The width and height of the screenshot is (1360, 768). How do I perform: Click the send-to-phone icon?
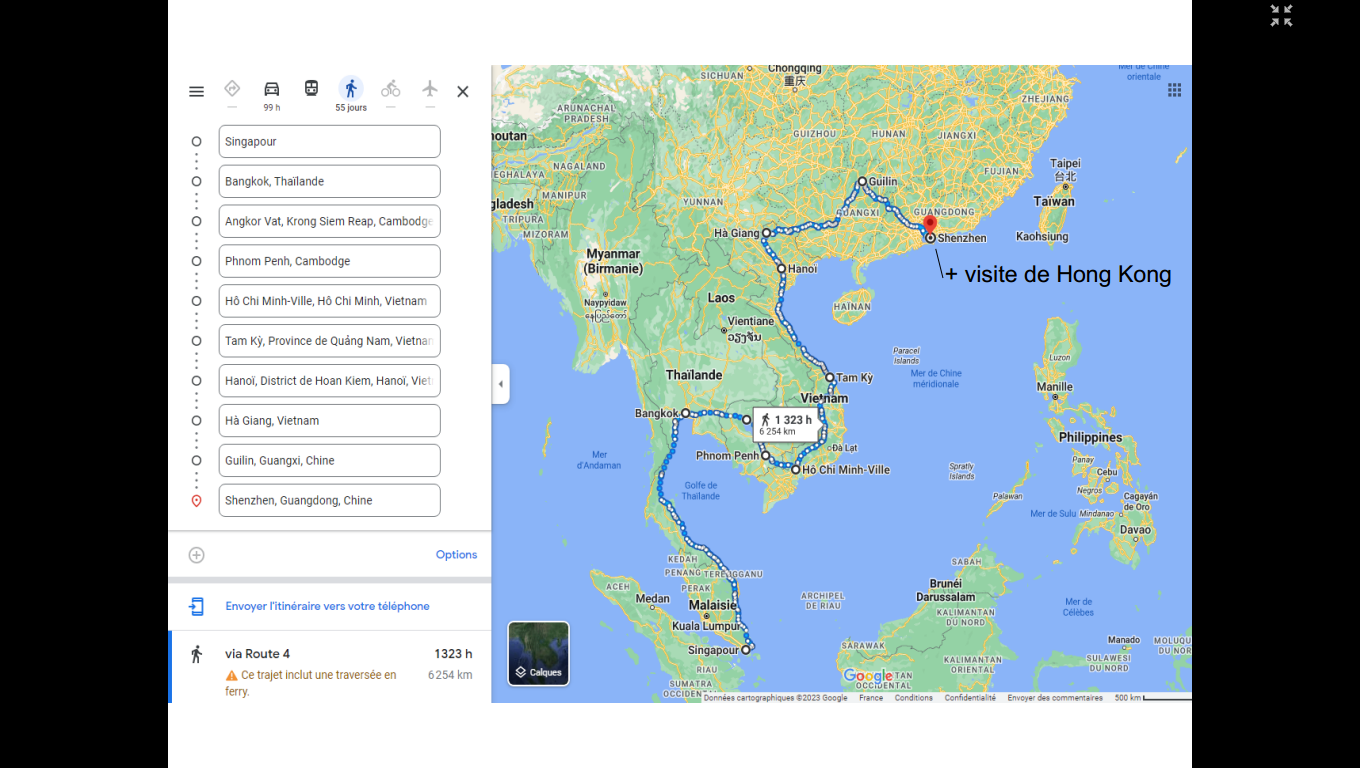tap(197, 606)
